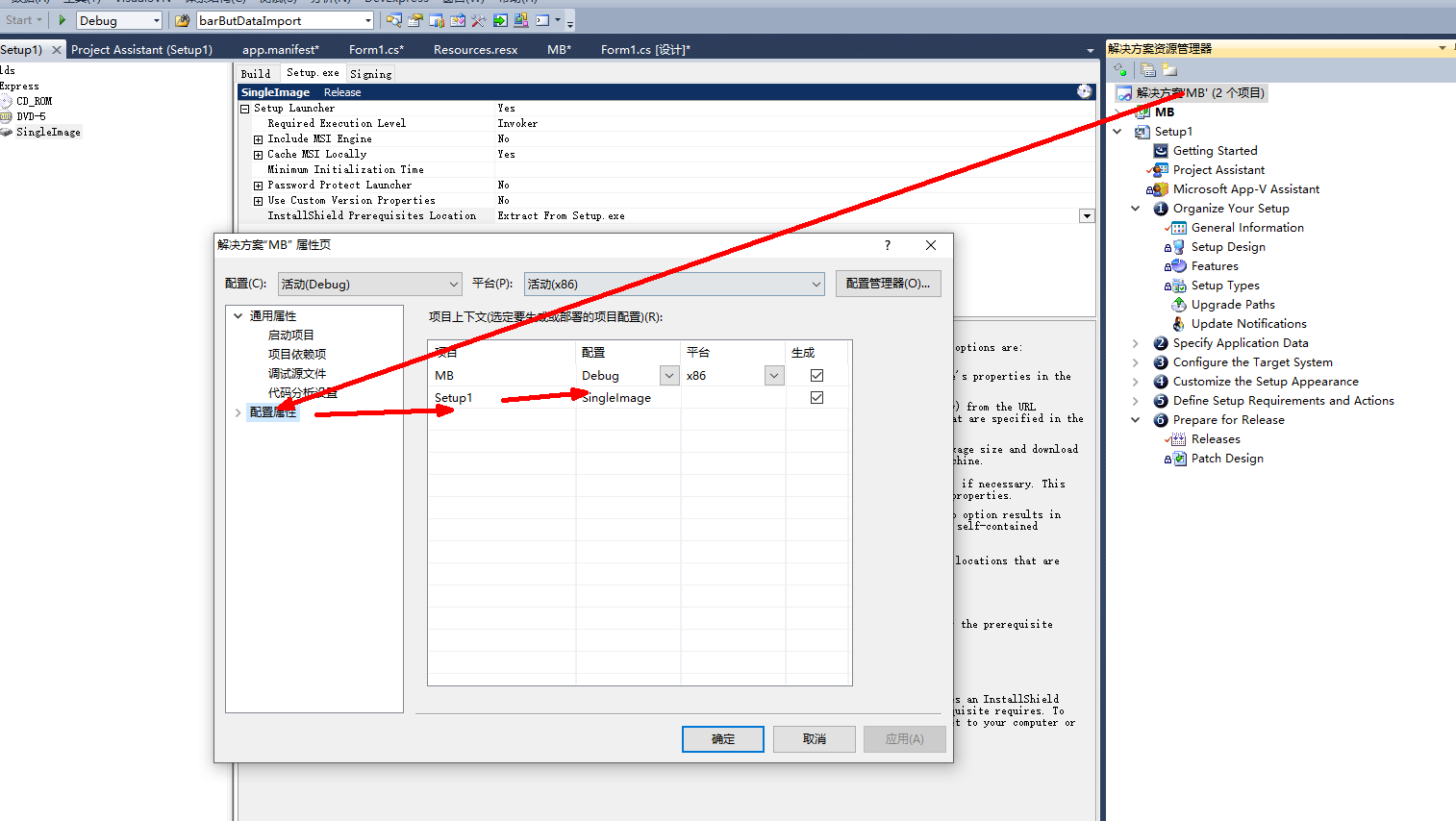Toggle the build checkbox for the Setup1 row
Screen dimensions: 1456x821
click(816, 398)
